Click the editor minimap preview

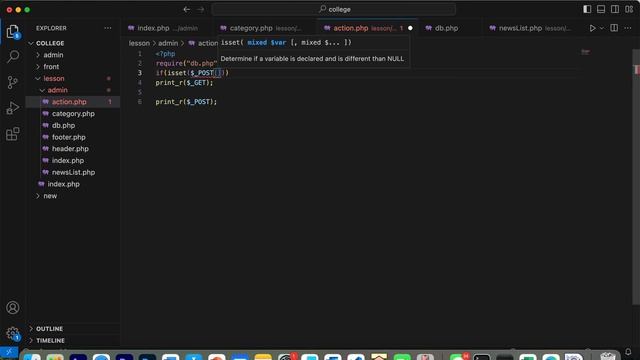coord(585,52)
